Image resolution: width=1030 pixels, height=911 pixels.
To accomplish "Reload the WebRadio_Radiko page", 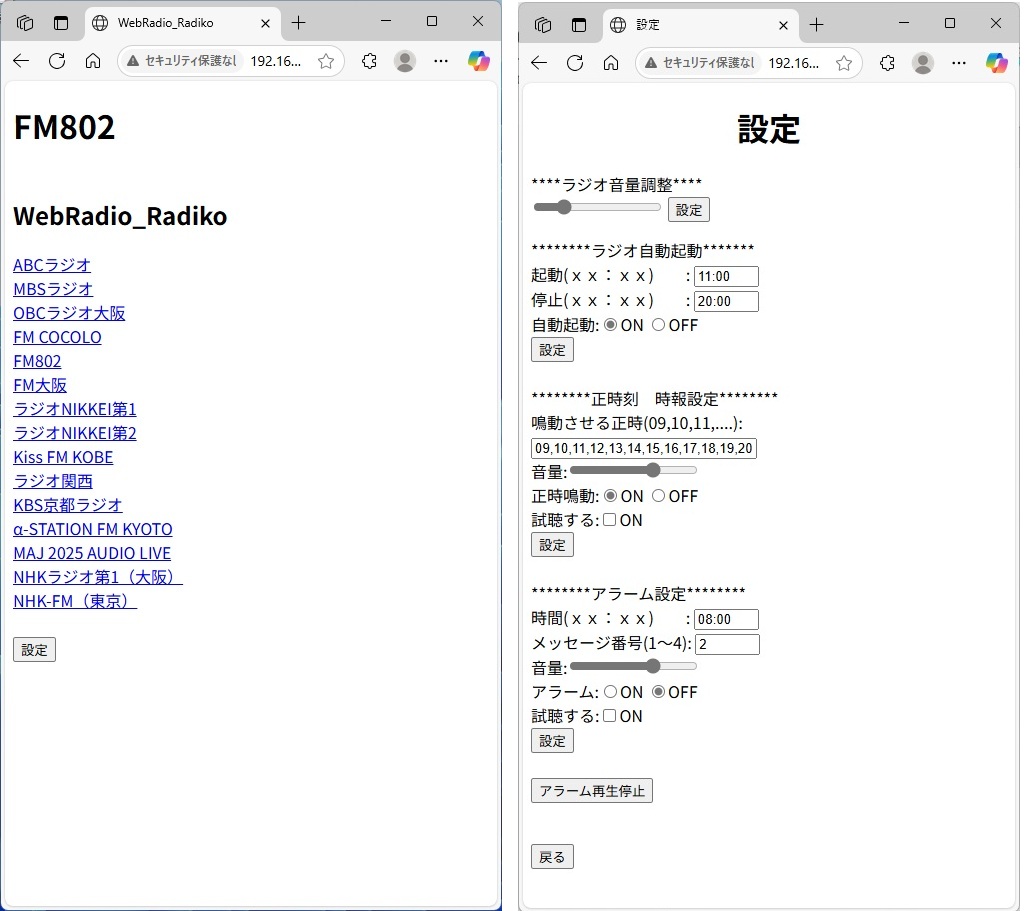I will (57, 61).
